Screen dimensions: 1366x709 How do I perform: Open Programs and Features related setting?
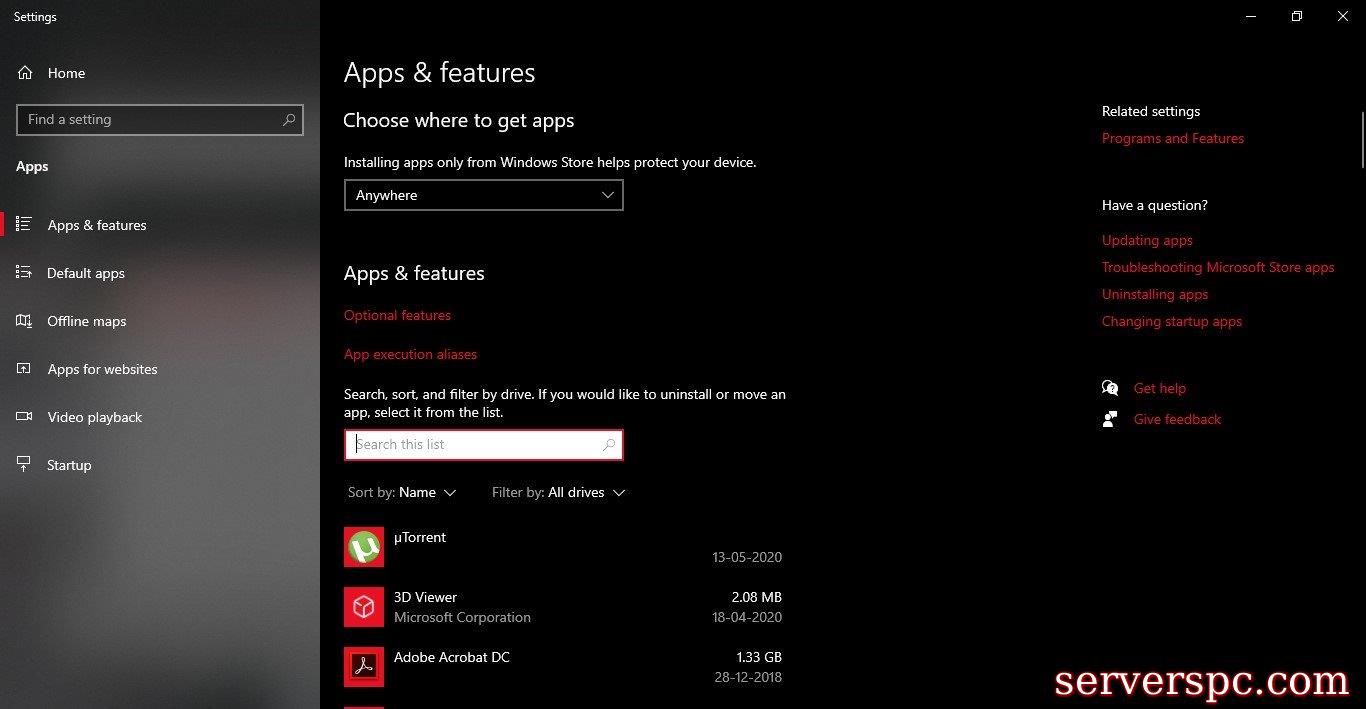1172,138
